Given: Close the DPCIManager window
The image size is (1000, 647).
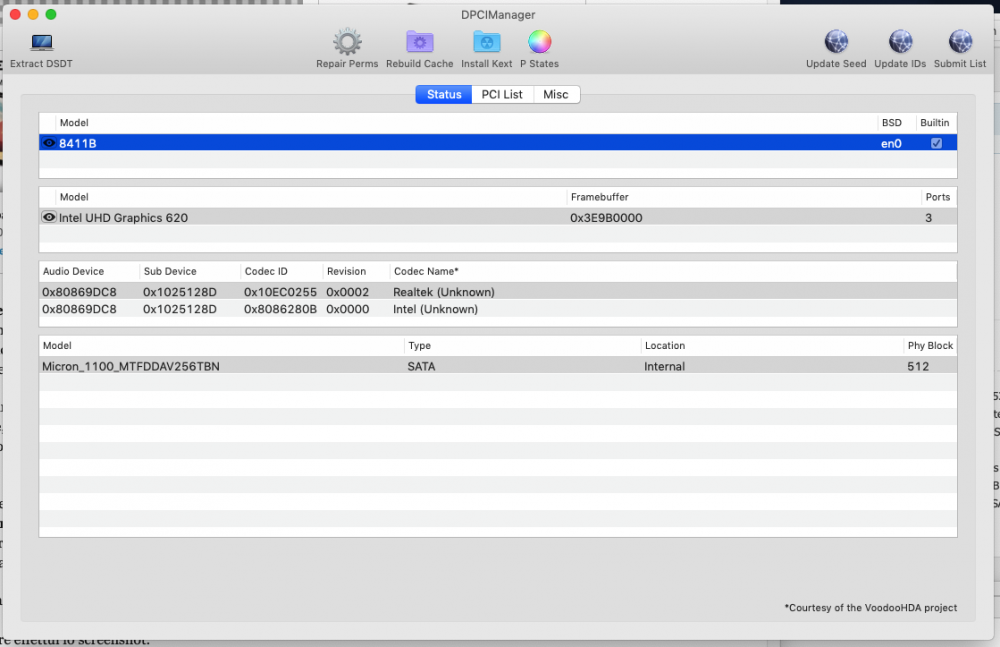Looking at the screenshot, I should pos(15,14).
